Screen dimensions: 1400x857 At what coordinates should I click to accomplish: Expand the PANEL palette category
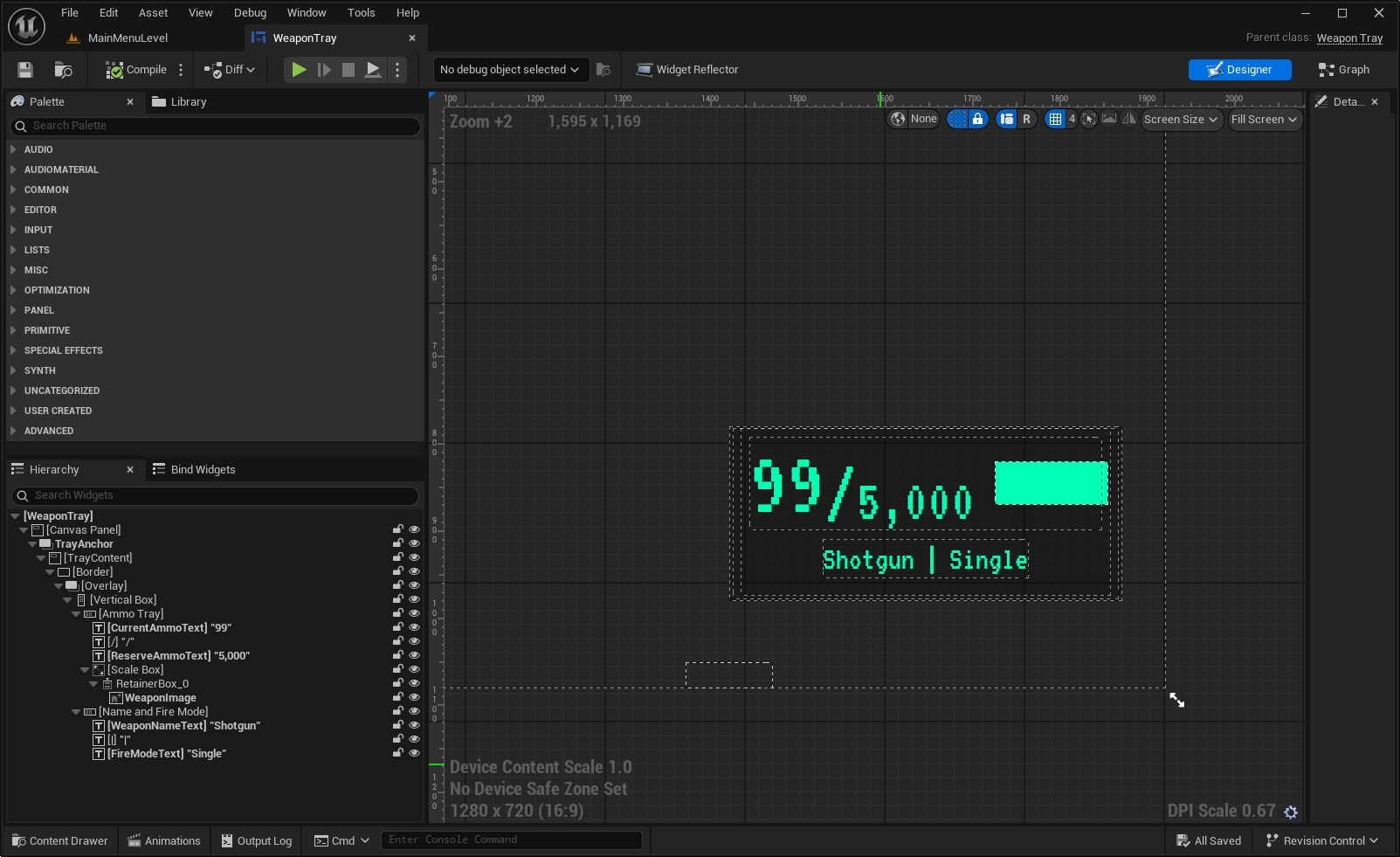coord(13,310)
